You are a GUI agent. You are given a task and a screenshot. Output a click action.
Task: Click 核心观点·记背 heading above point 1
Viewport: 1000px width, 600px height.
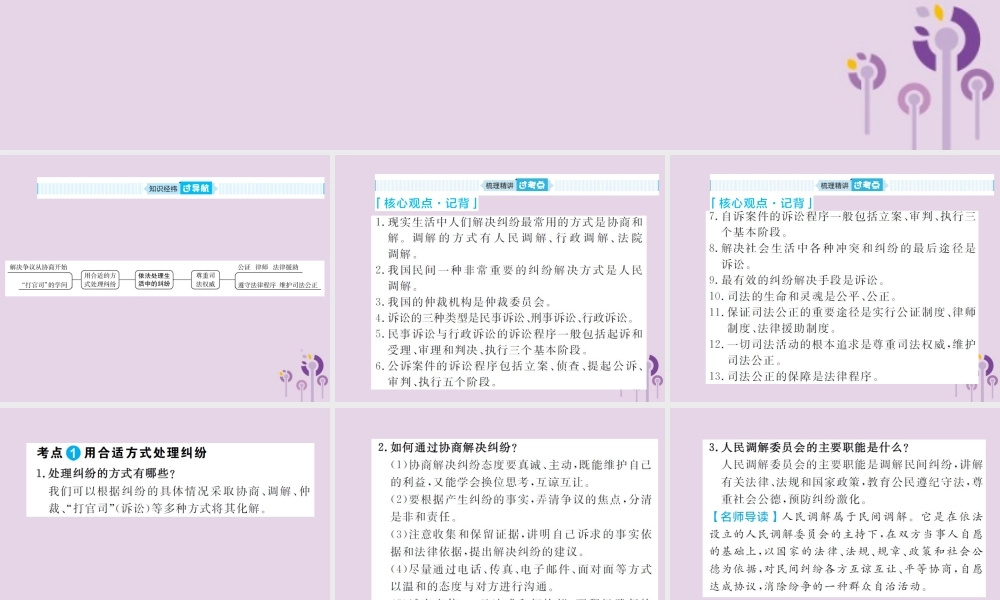point(426,203)
